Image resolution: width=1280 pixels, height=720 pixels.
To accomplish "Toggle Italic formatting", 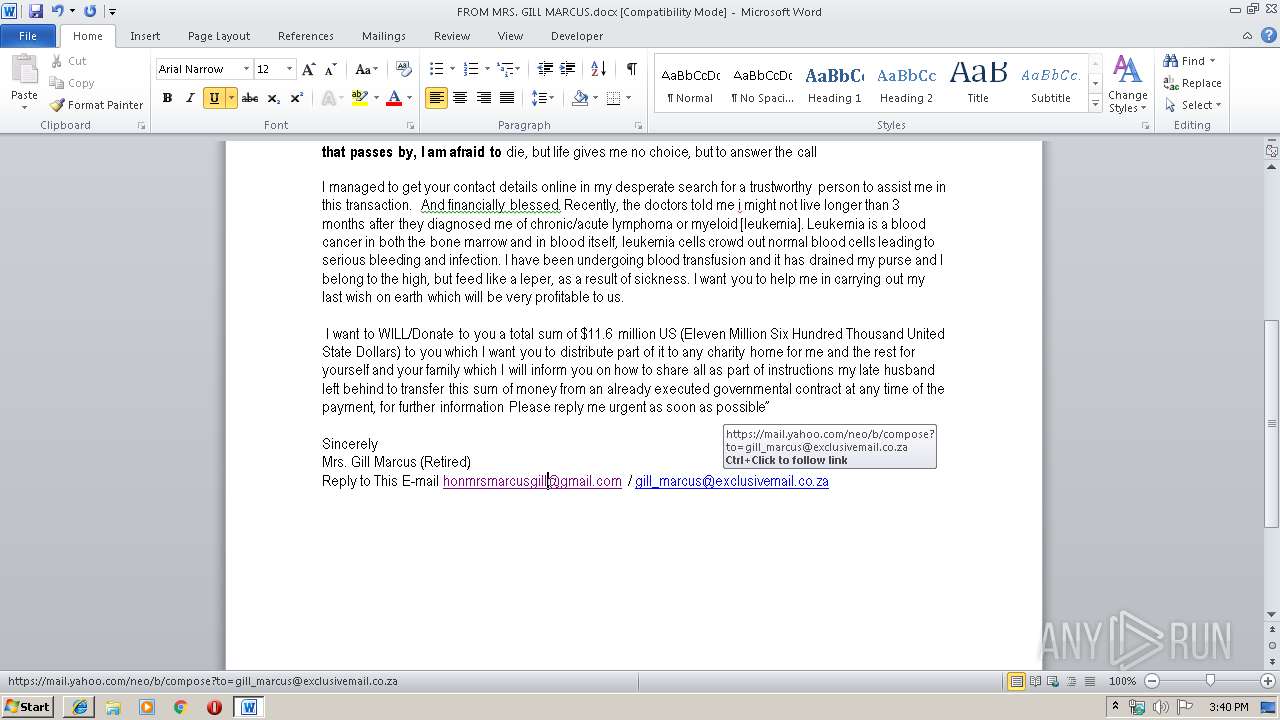I will [x=190, y=98].
